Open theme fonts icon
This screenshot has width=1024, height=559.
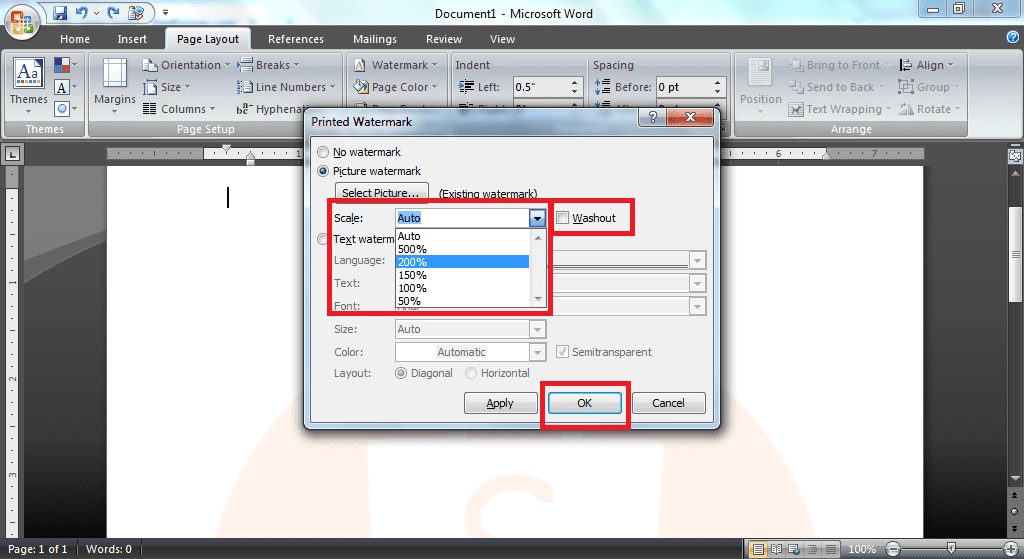click(x=65, y=87)
